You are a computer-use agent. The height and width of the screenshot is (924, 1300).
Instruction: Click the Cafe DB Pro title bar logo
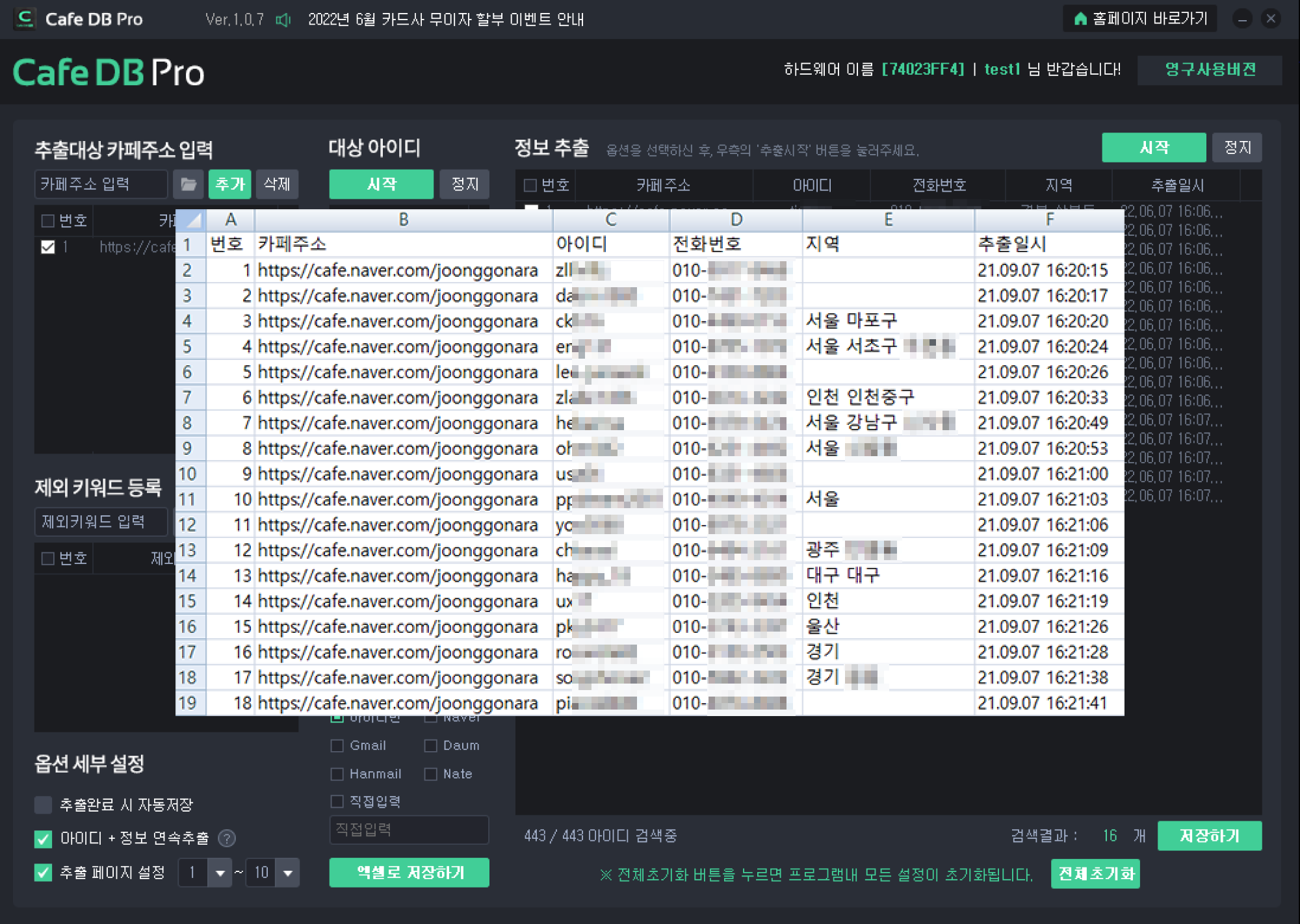tap(25, 19)
